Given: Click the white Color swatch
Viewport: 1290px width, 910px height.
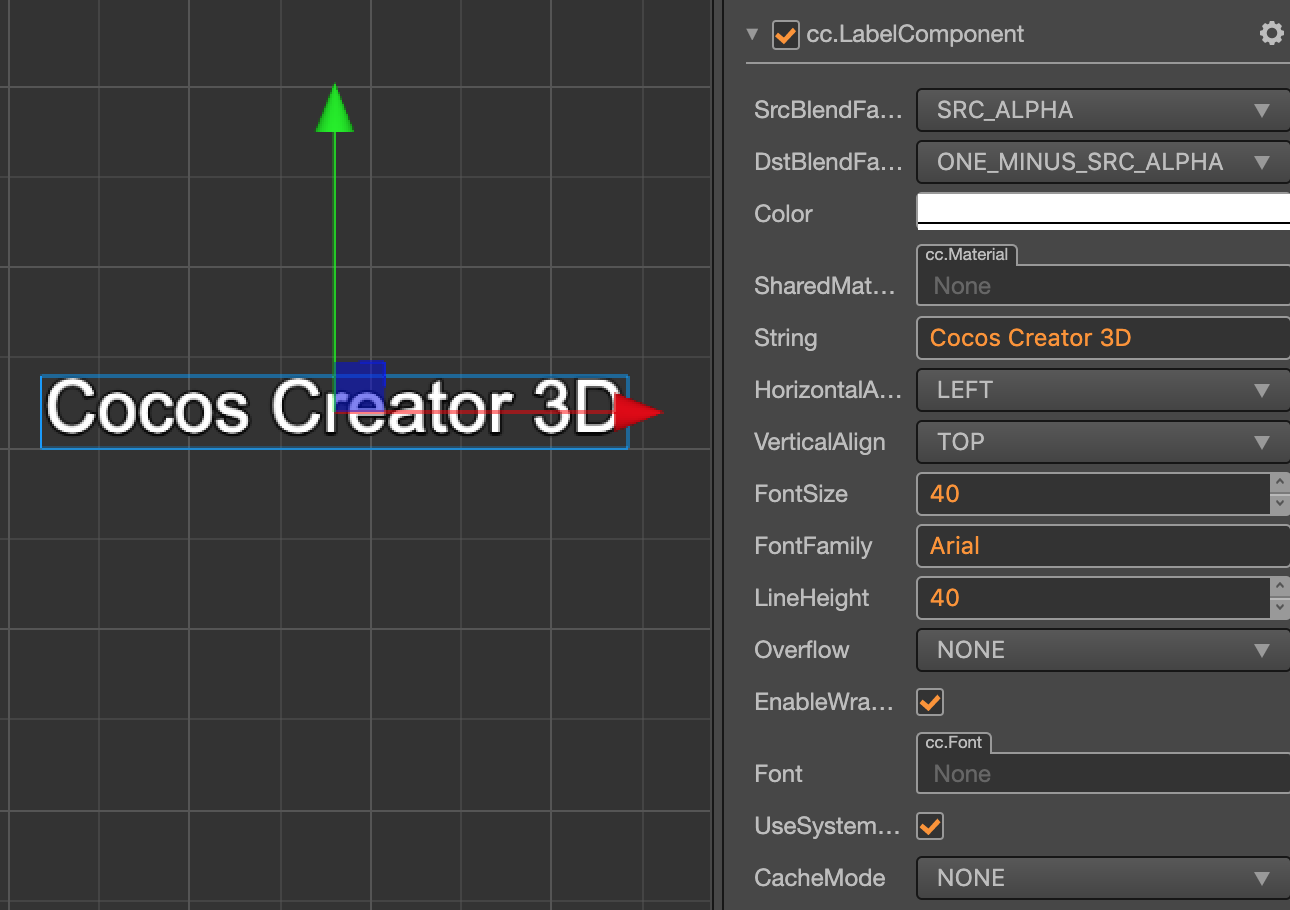Looking at the screenshot, I should pyautogui.click(x=1103, y=212).
